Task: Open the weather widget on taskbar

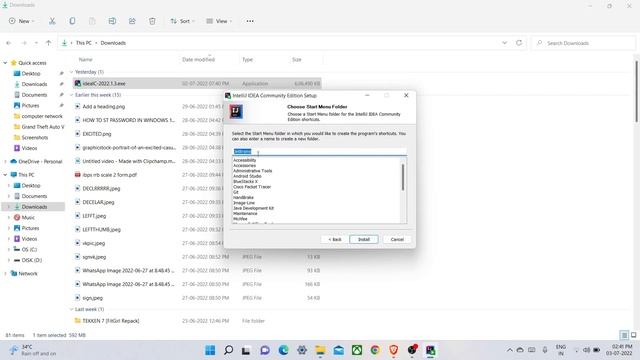Action: [33, 350]
